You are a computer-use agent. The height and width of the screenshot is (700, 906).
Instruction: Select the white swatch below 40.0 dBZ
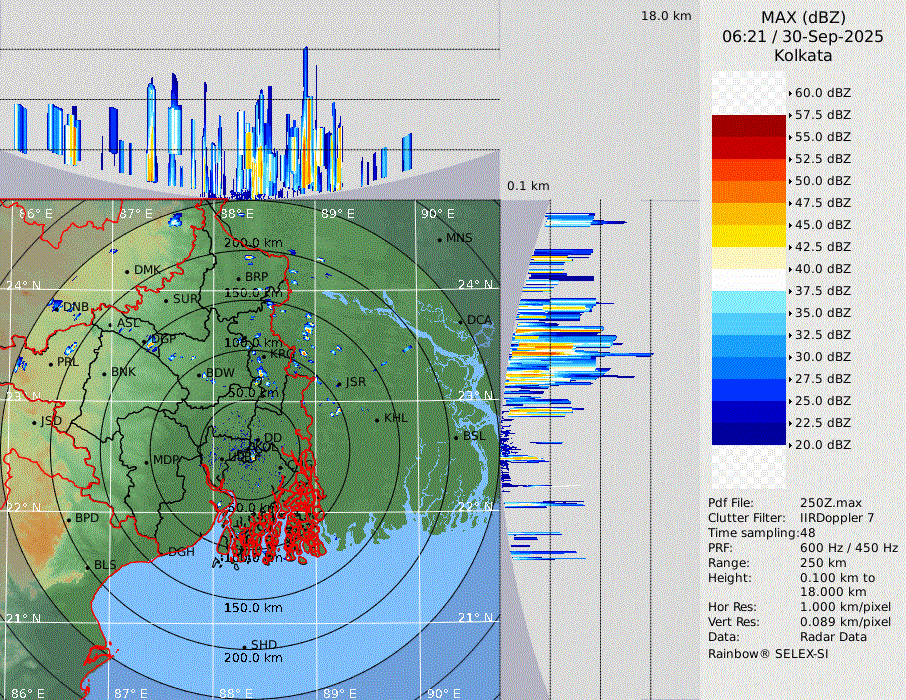click(x=749, y=280)
